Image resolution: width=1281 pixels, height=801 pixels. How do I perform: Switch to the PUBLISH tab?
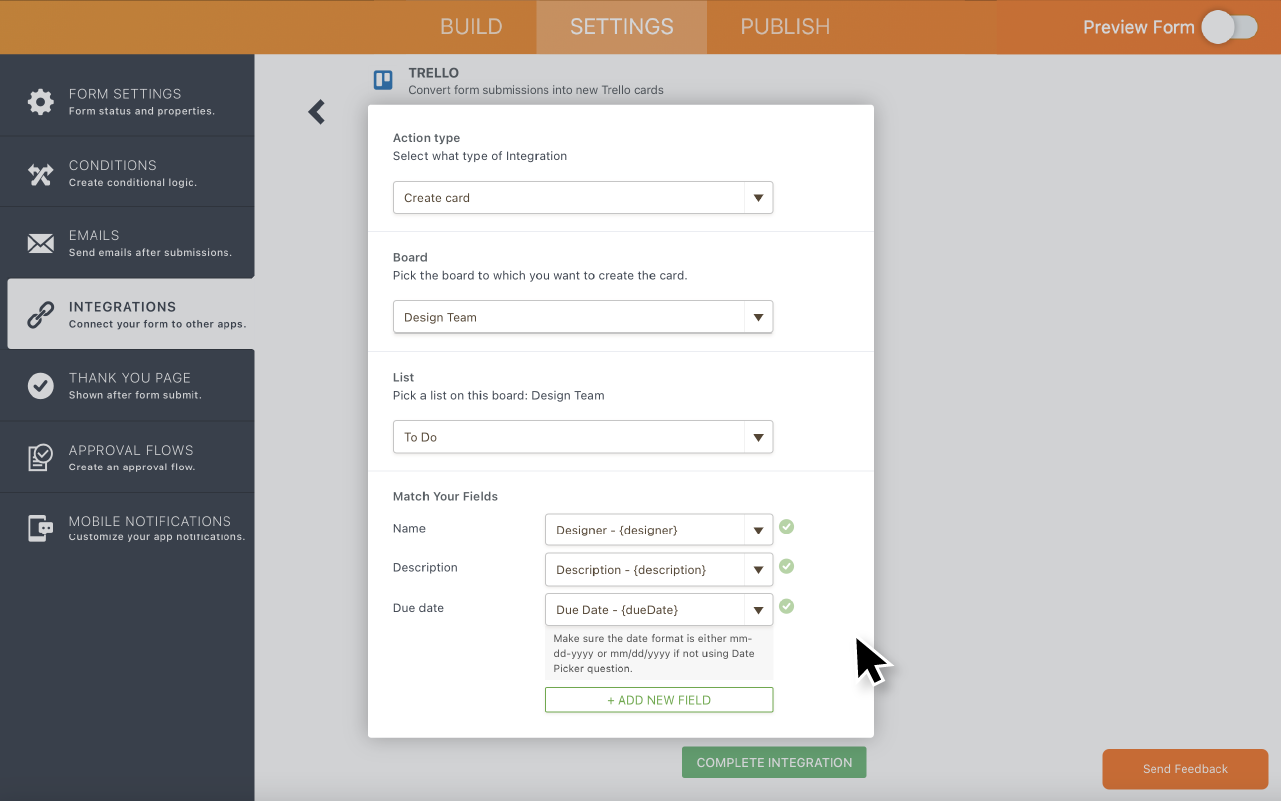click(785, 26)
